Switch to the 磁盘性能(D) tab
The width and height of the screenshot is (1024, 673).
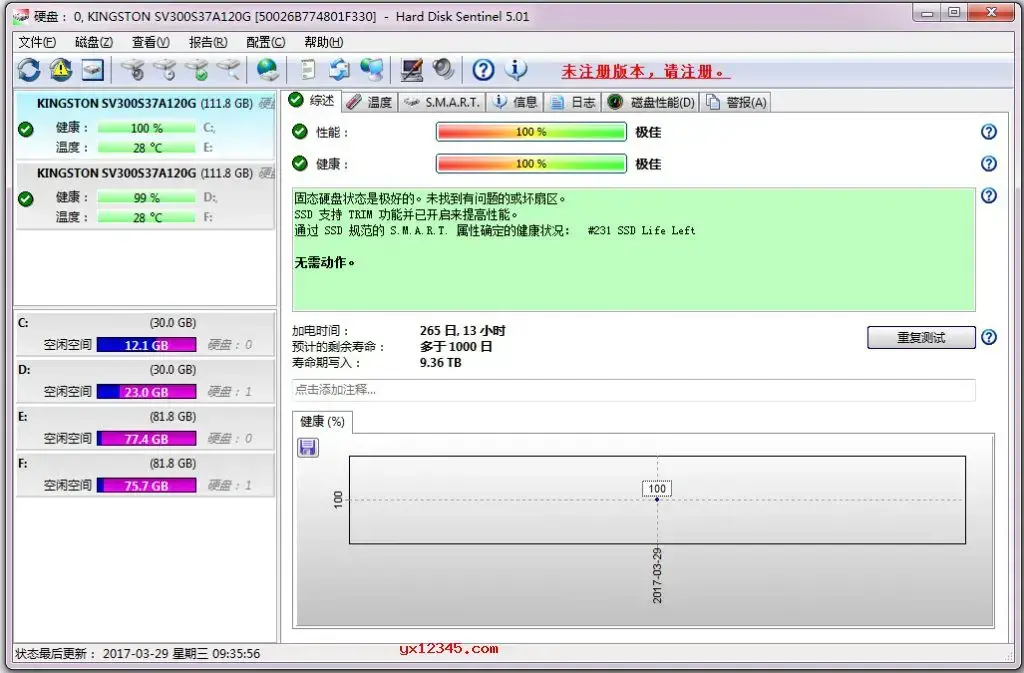(x=651, y=102)
